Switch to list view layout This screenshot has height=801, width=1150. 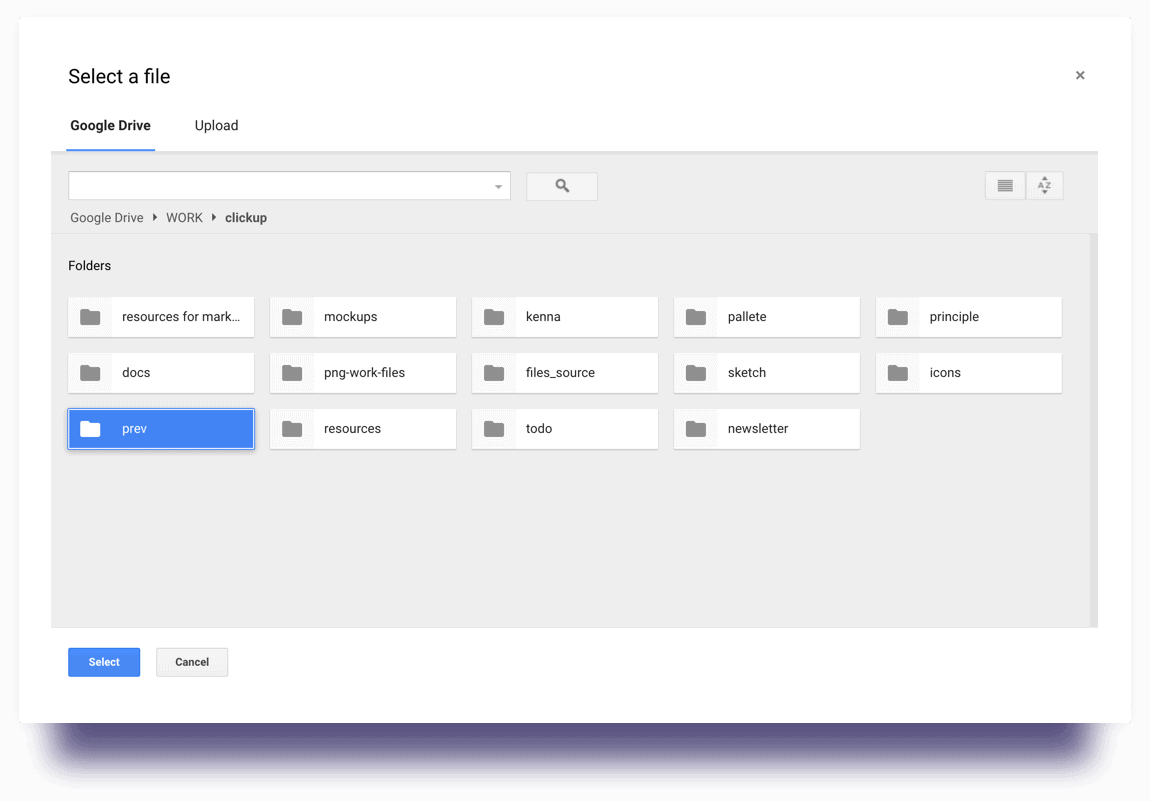tap(1004, 185)
